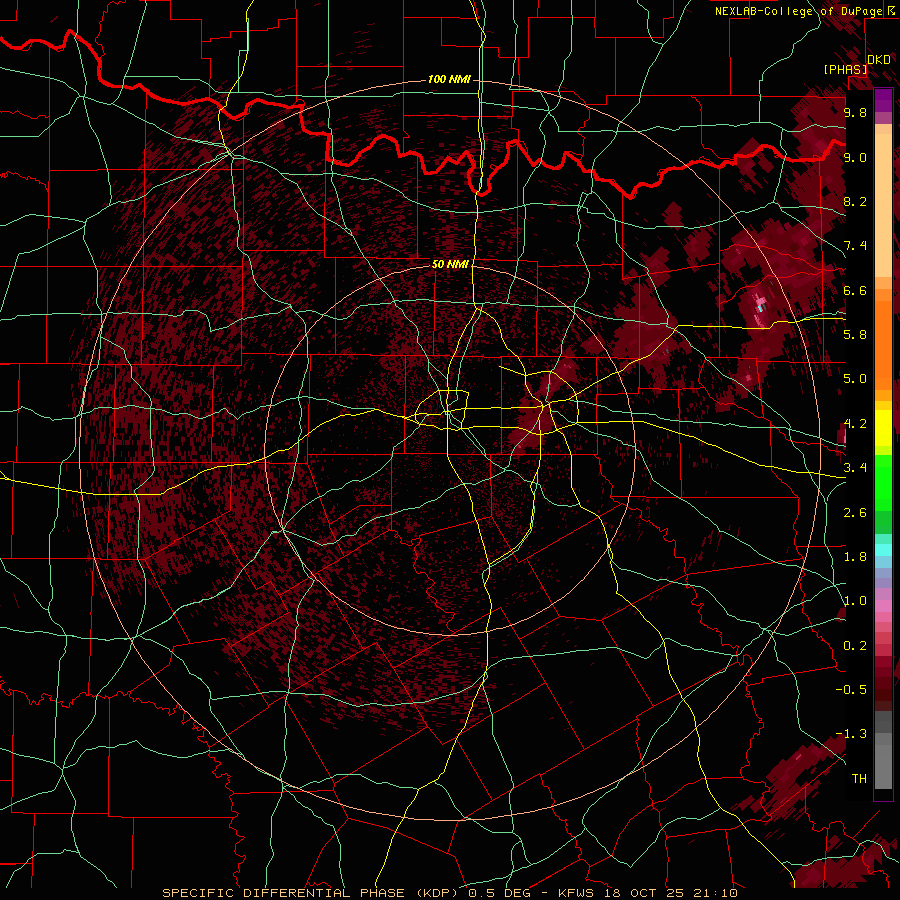The height and width of the screenshot is (900, 900).
Task: Click the 5.0 scale value
Action: 855,379
